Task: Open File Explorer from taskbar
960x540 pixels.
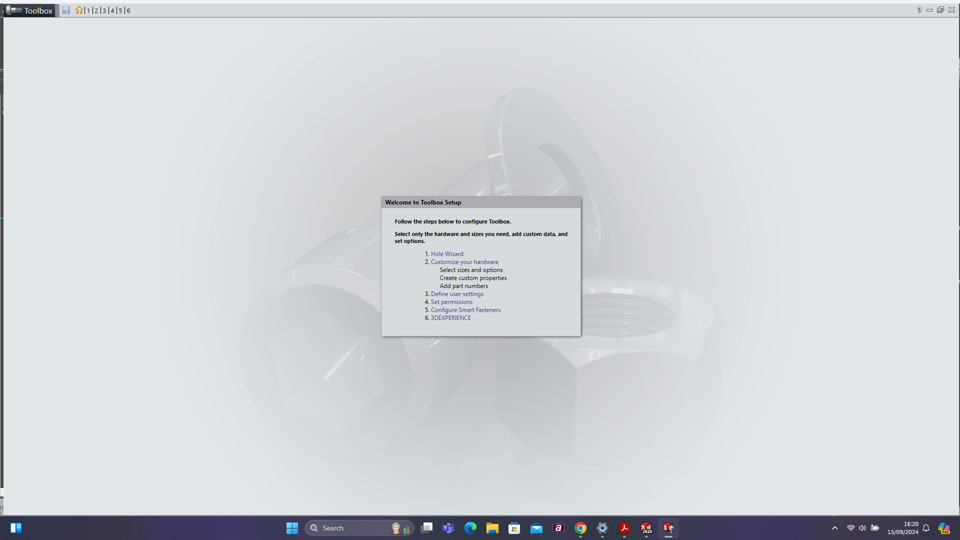Action: [492, 528]
